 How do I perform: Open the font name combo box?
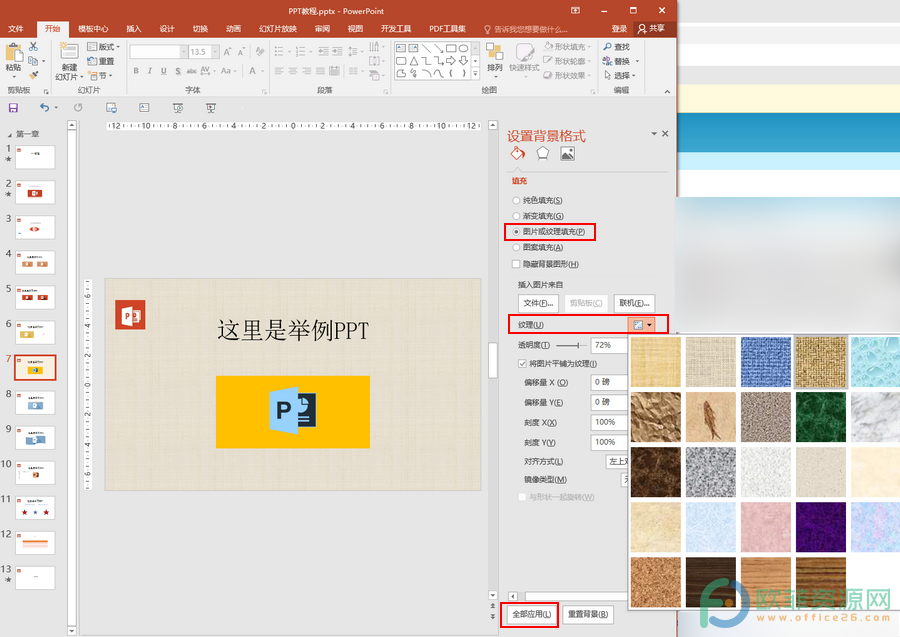pos(159,52)
